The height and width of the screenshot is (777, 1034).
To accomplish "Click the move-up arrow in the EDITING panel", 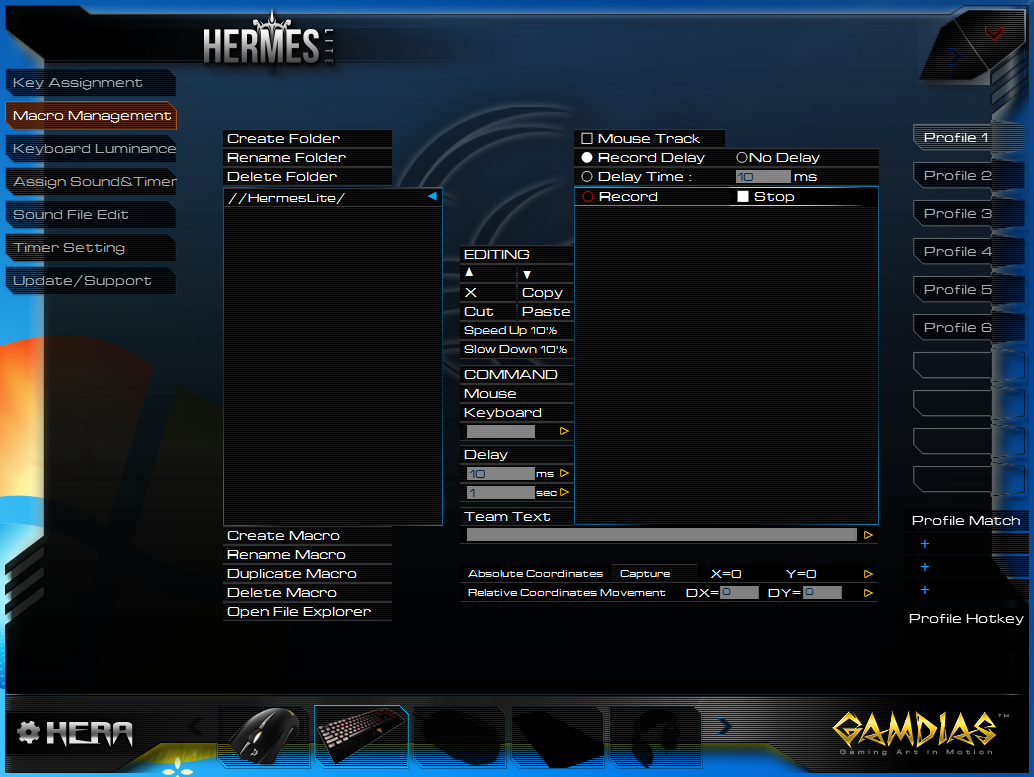I will pyautogui.click(x=469, y=272).
